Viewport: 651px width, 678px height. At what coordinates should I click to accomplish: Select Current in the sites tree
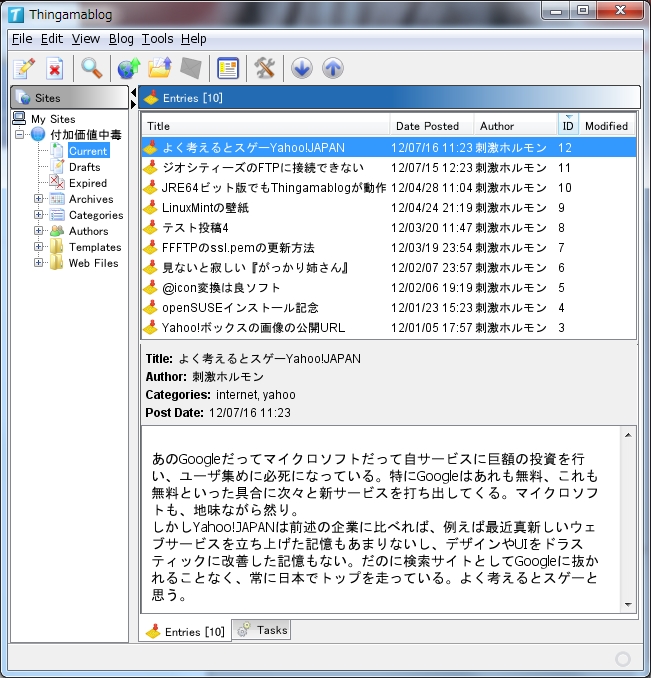[x=88, y=151]
